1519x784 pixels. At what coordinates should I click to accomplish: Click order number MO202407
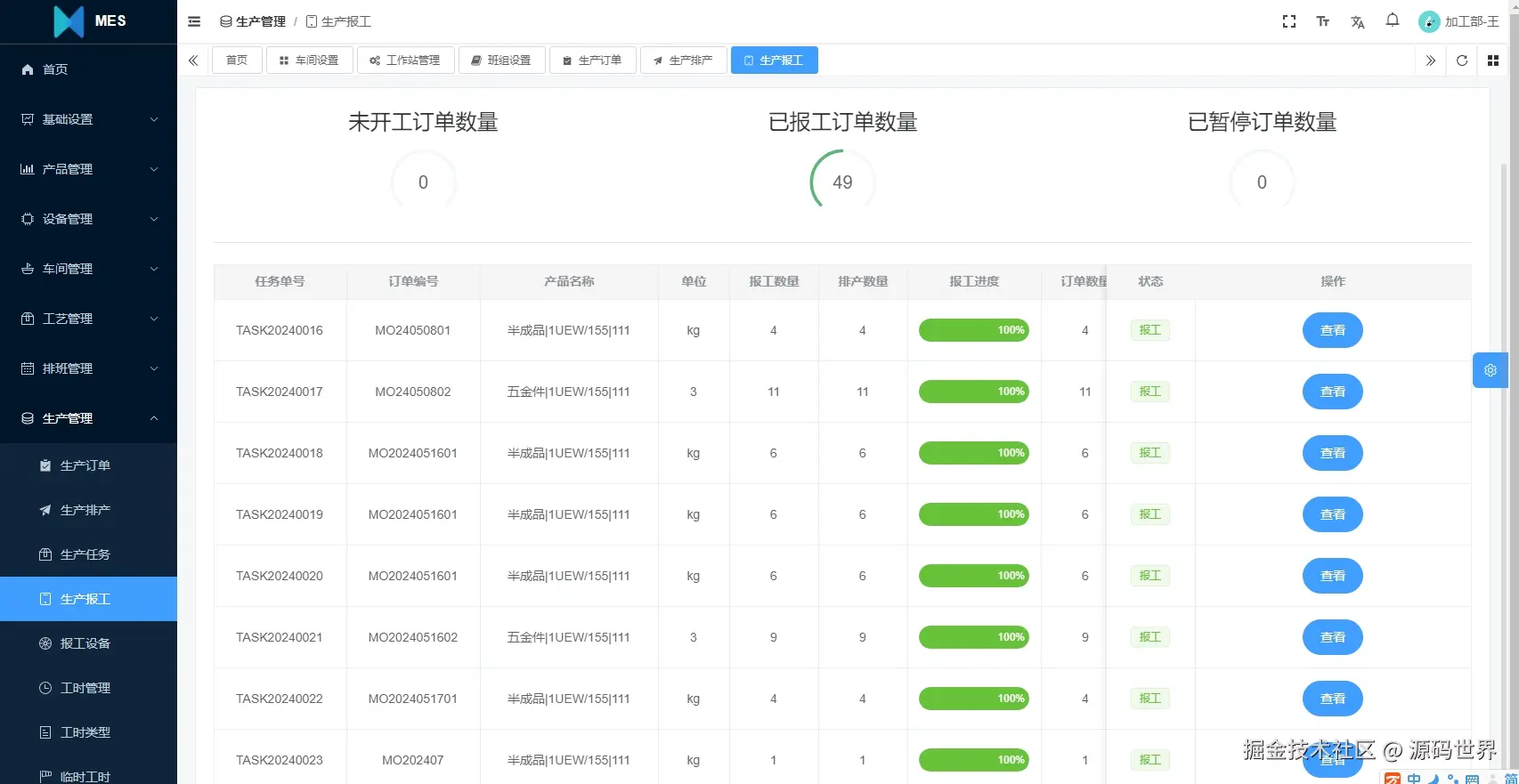tap(413, 760)
